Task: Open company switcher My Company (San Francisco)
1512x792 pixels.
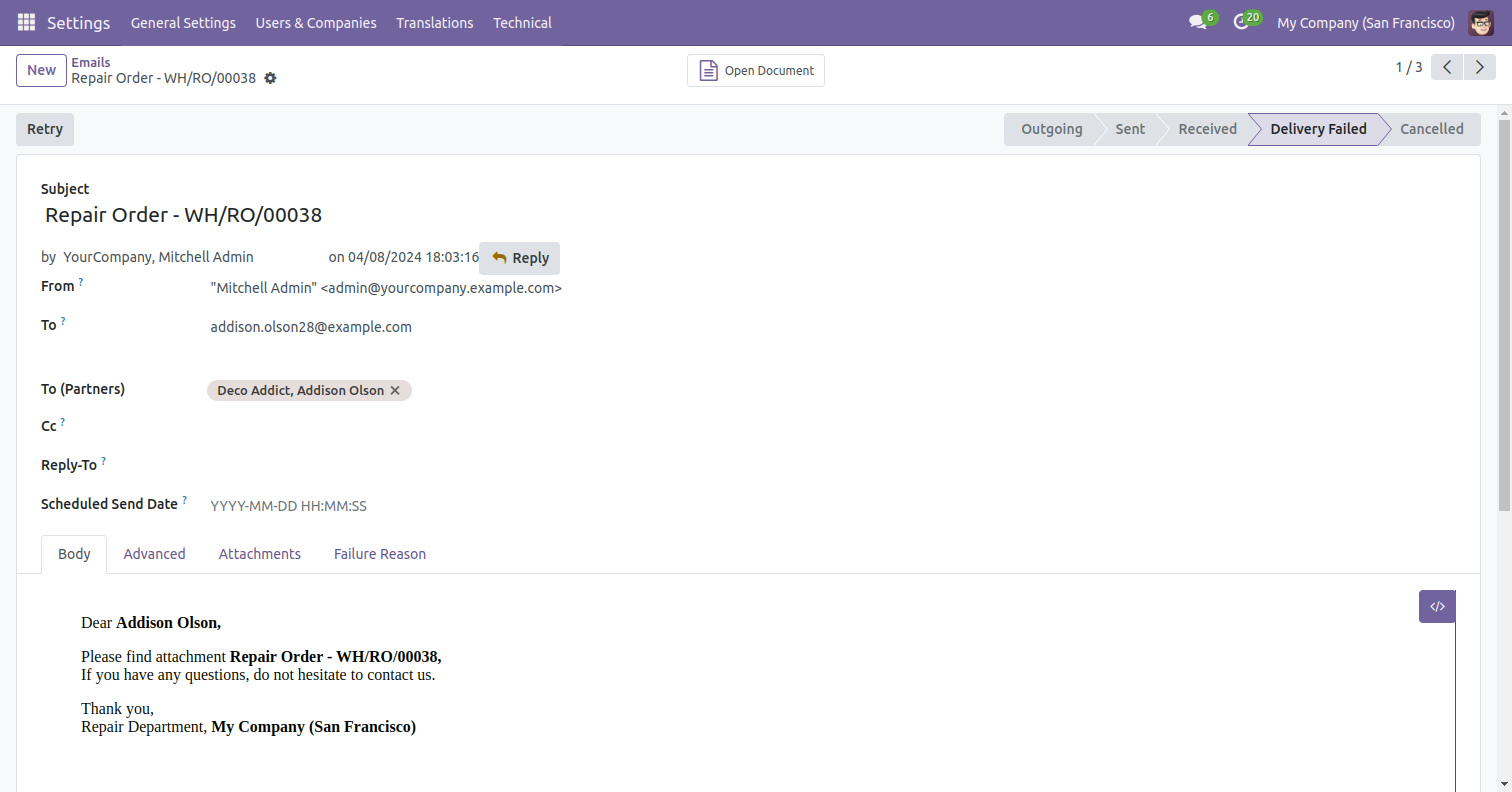Action: tap(1366, 22)
